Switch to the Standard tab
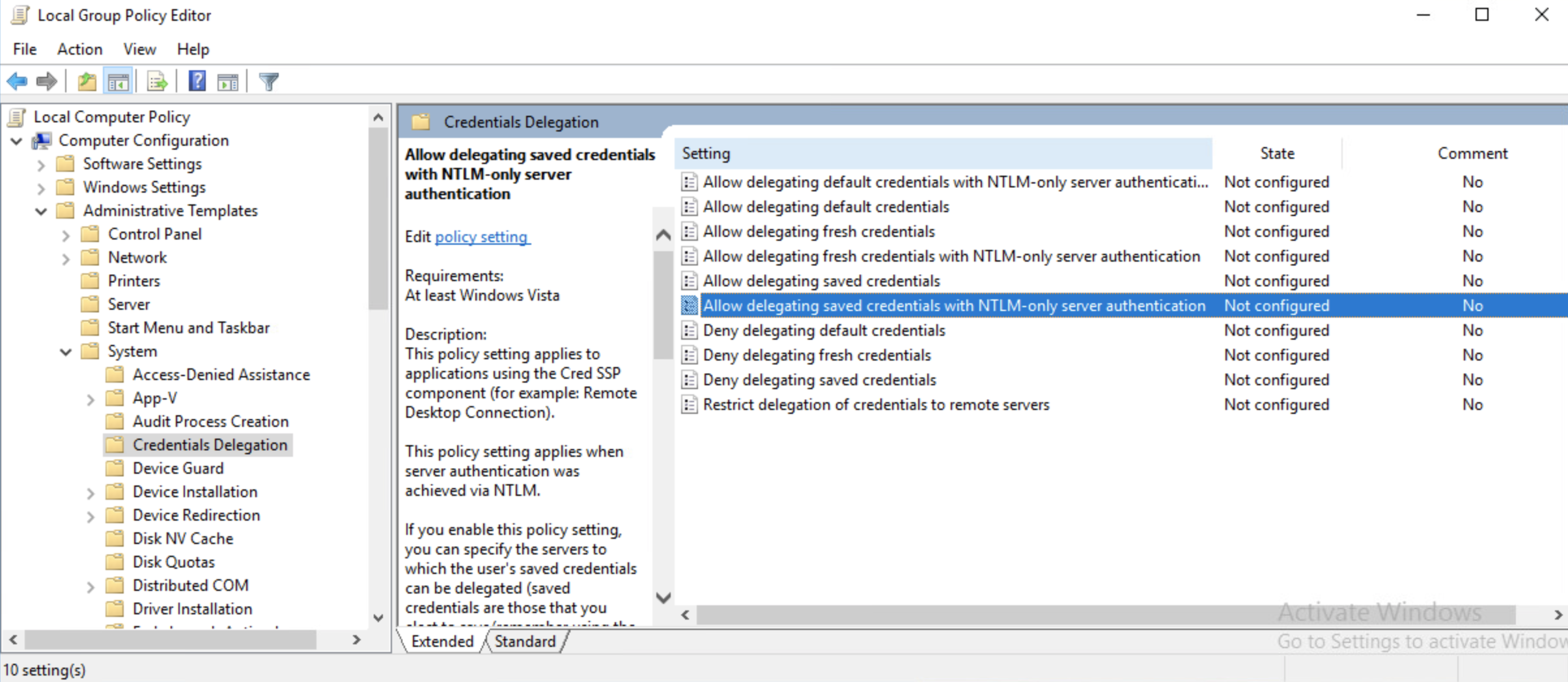Image resolution: width=1568 pixels, height=682 pixels. pyautogui.click(x=525, y=642)
